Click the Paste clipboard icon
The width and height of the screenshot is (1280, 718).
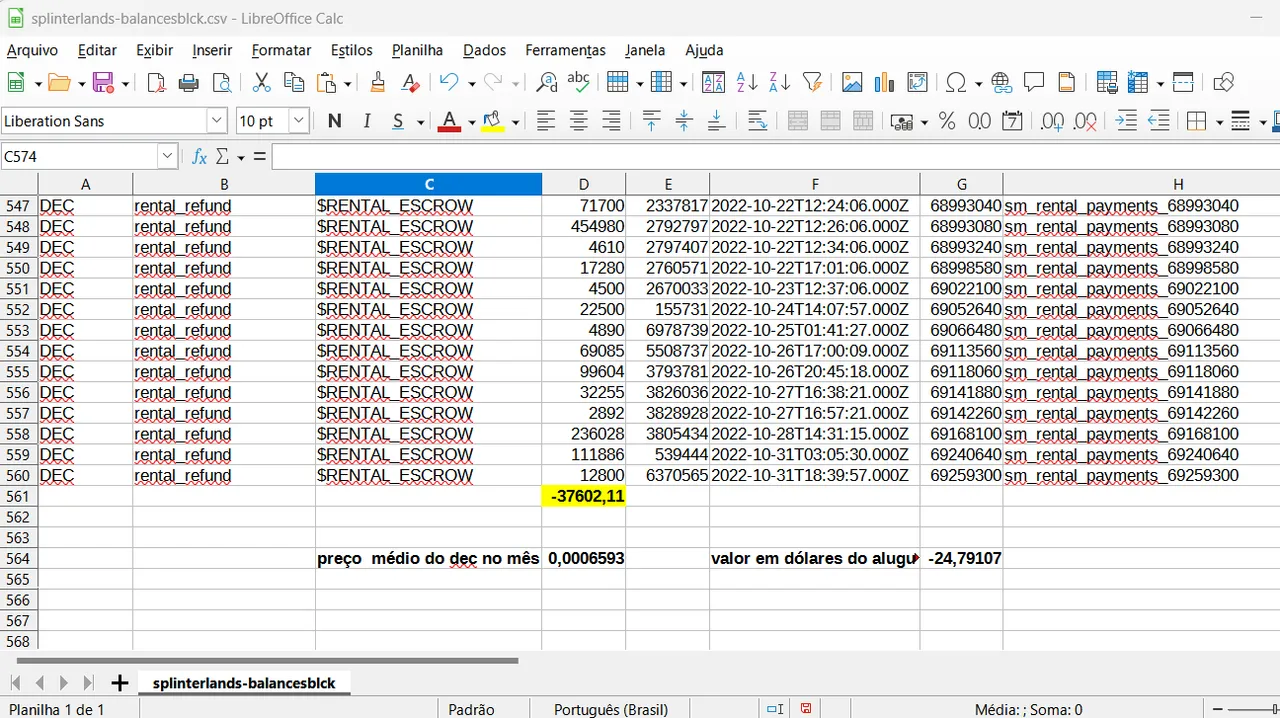[x=327, y=83]
